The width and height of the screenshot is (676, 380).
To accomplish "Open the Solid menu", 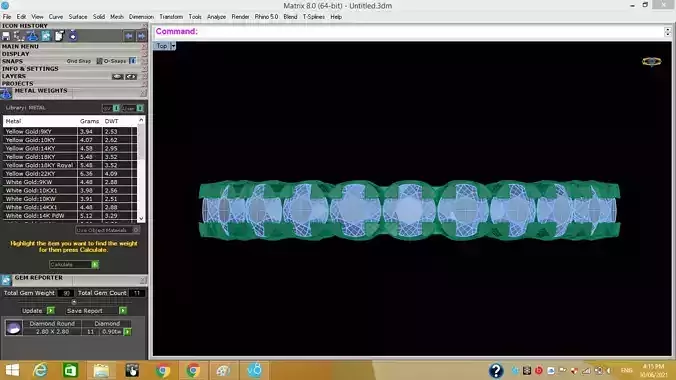I will (x=99, y=17).
